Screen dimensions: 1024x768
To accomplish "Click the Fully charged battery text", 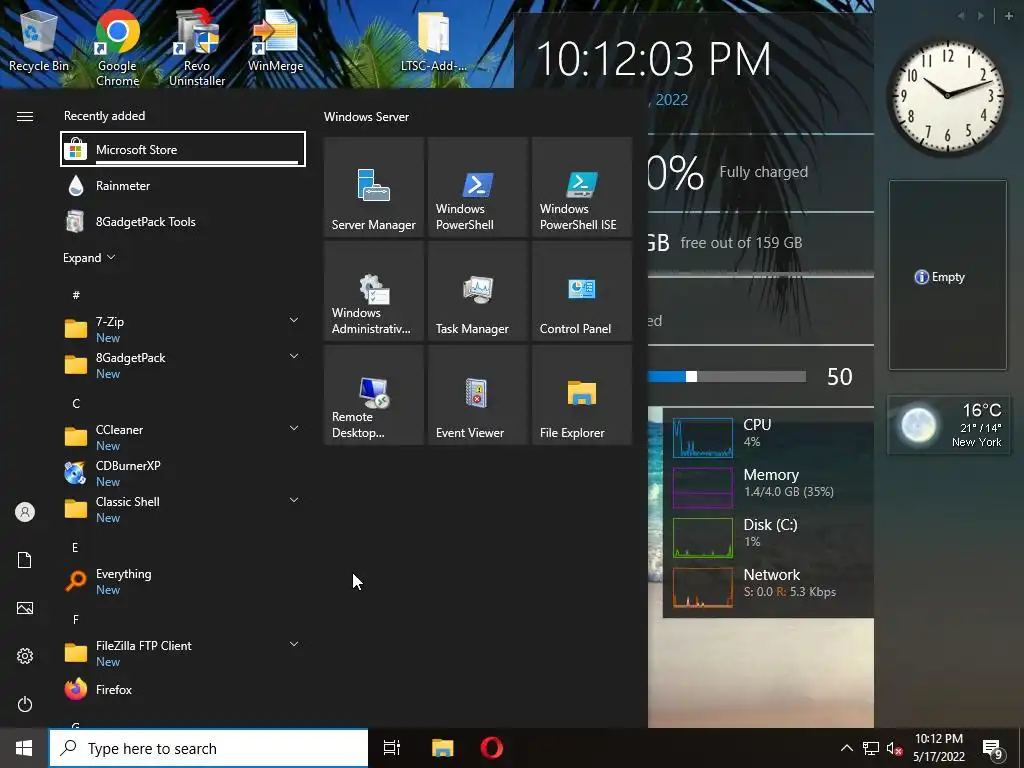I will click(x=763, y=172).
